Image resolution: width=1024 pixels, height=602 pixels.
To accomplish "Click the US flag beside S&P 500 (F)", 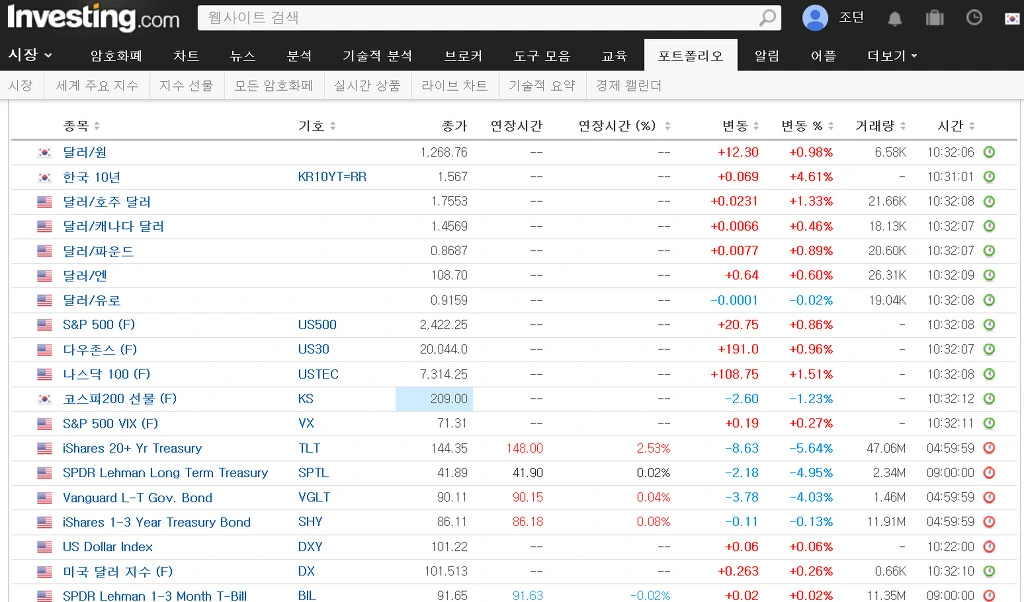I will tap(44, 325).
